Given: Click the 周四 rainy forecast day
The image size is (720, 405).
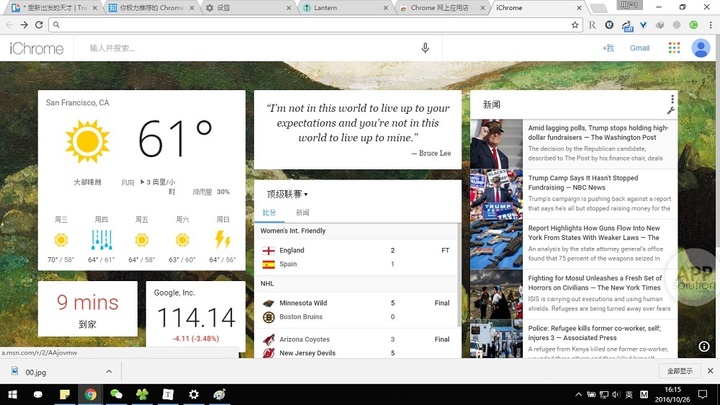Looking at the screenshot, I should [x=101, y=239].
